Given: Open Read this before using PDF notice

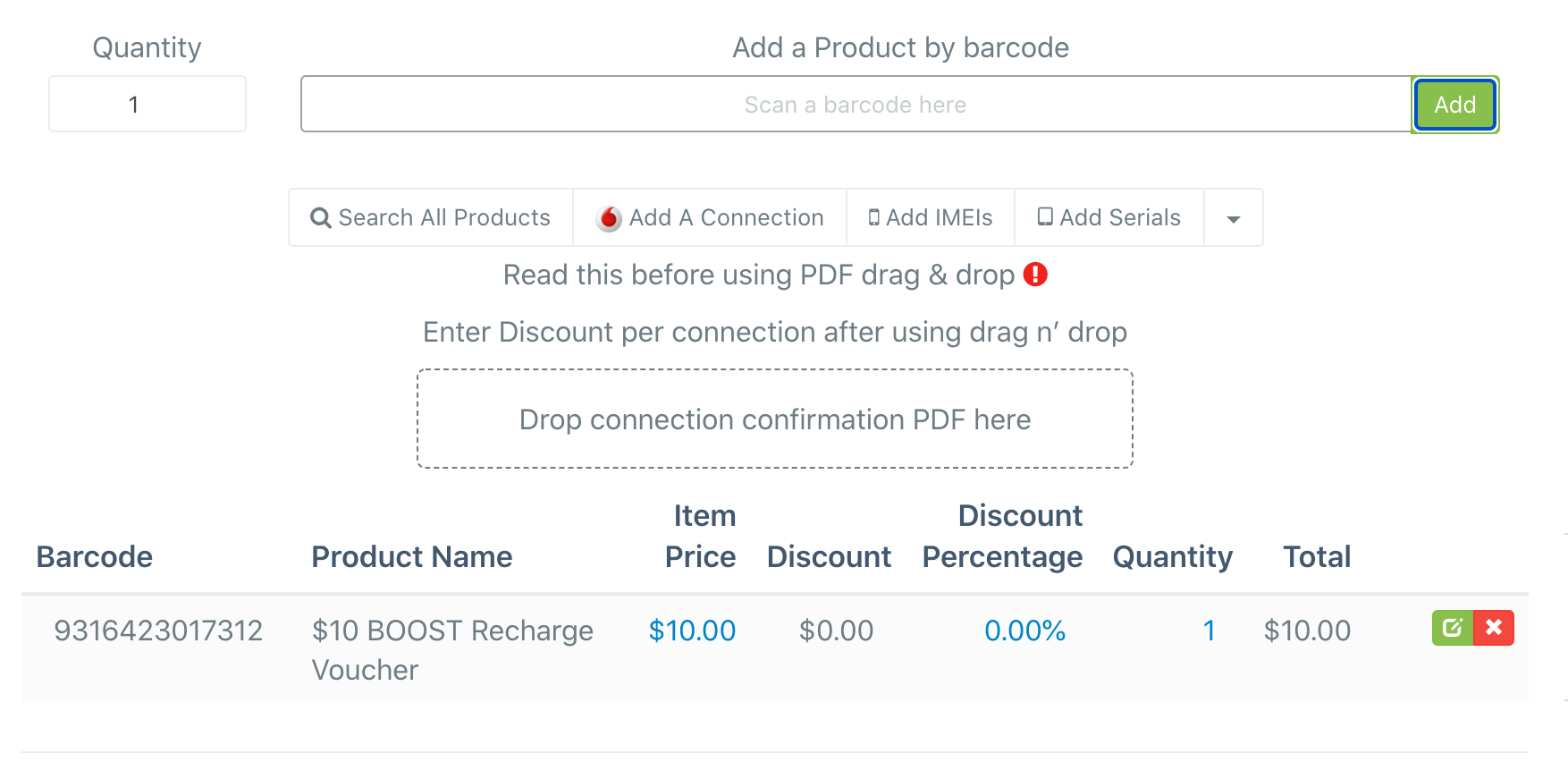Looking at the screenshot, I should [759, 275].
